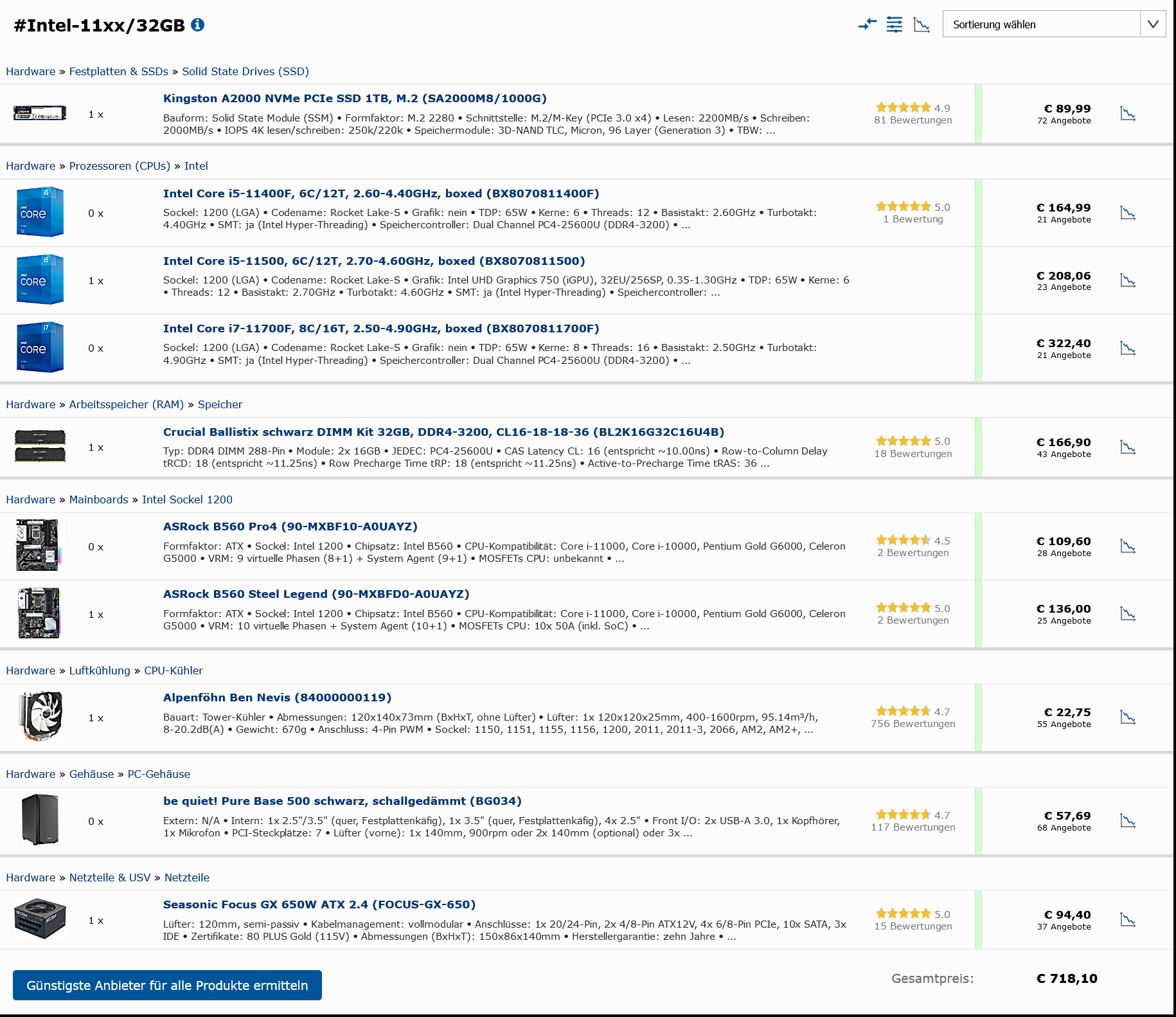Open be quiet! Pure Base 500 product link

(343, 801)
